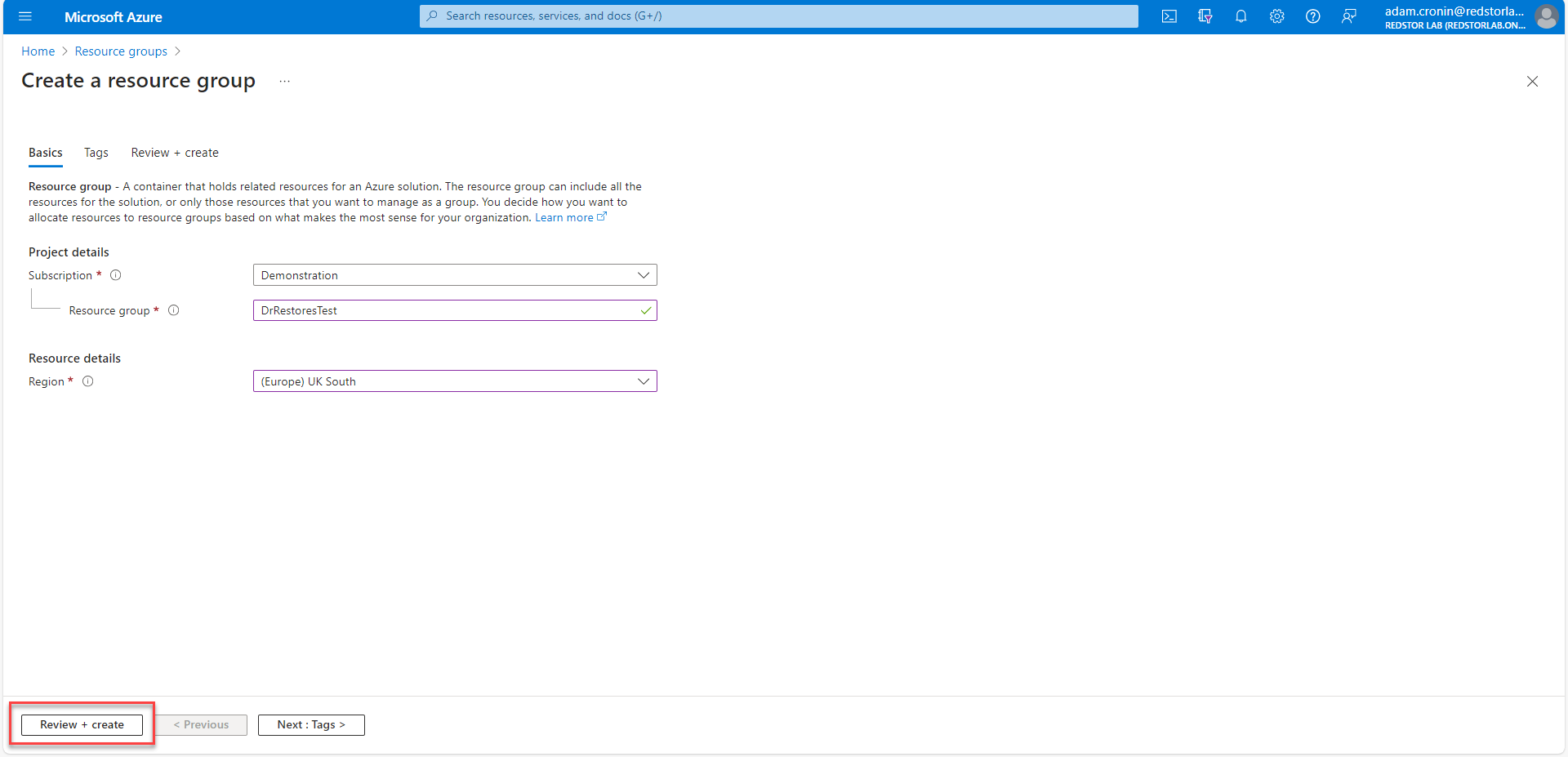Open the Azure portal hamburger menu

pyautogui.click(x=25, y=16)
